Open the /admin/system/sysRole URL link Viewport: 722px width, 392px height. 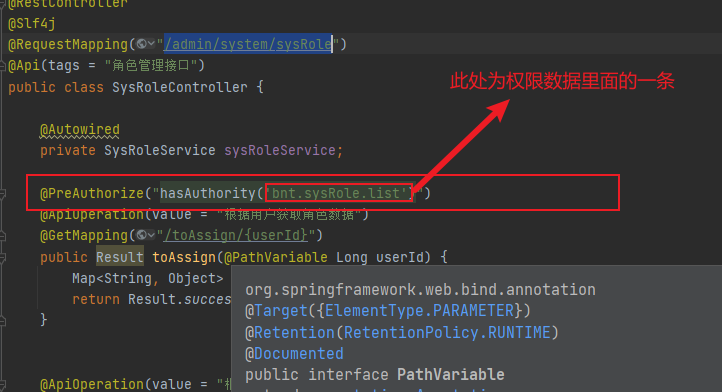coord(248,44)
